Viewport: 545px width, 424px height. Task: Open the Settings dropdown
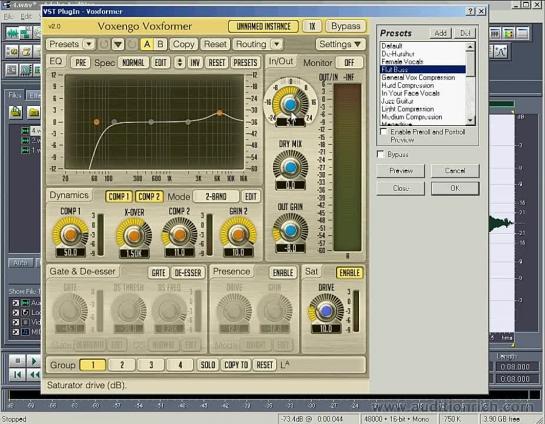pyautogui.click(x=340, y=44)
